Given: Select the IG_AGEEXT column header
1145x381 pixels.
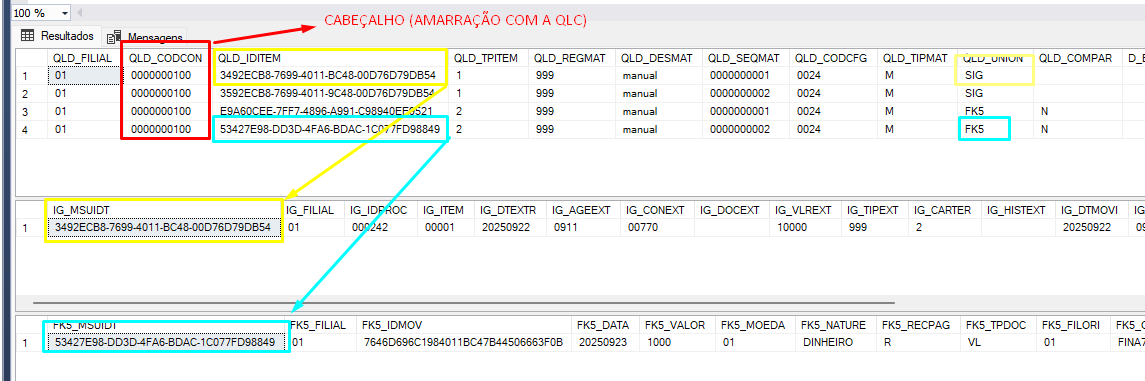Looking at the screenshot, I should 584,209.
